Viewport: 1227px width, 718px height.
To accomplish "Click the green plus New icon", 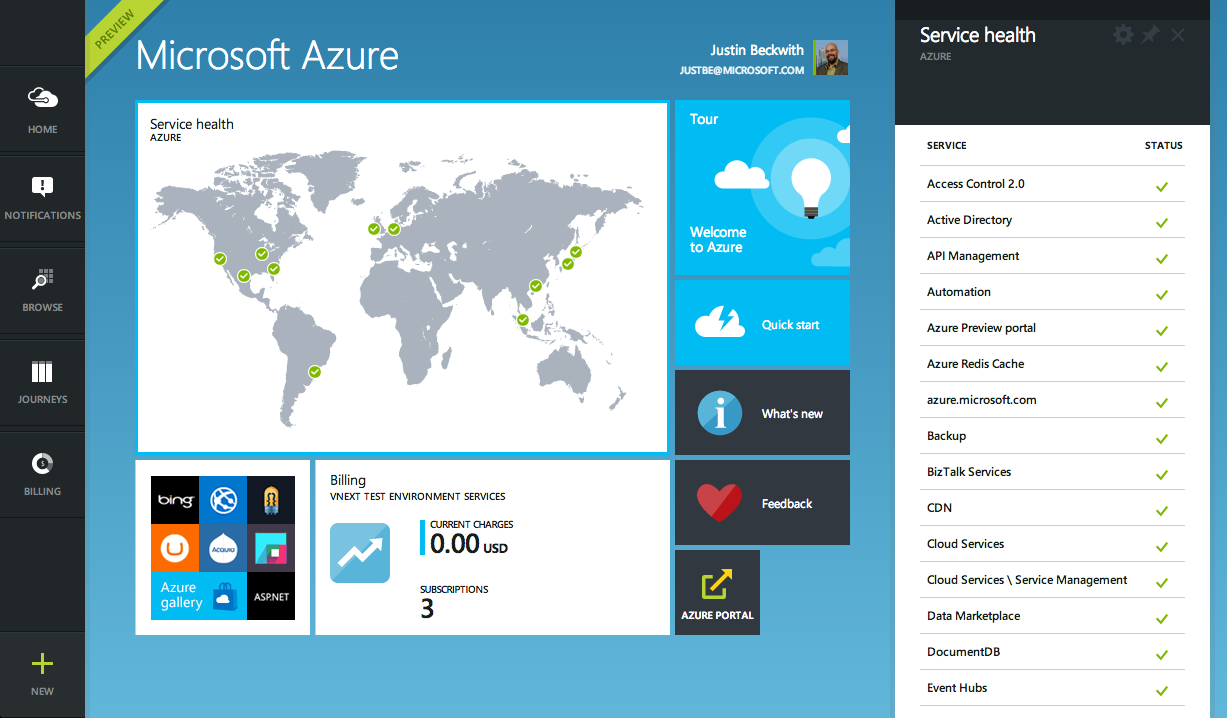I will 42,663.
